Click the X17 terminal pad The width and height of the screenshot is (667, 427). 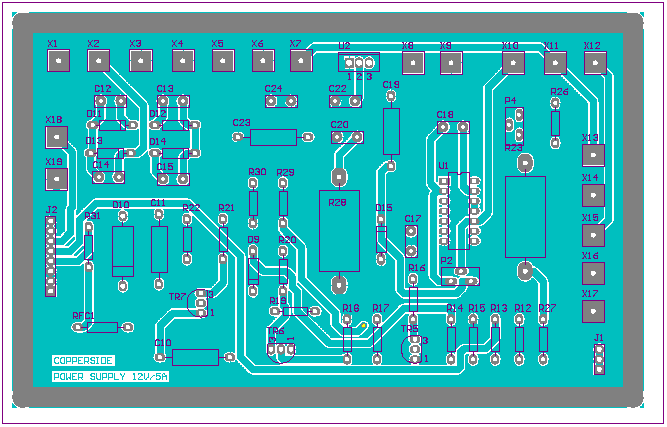[x=594, y=312]
